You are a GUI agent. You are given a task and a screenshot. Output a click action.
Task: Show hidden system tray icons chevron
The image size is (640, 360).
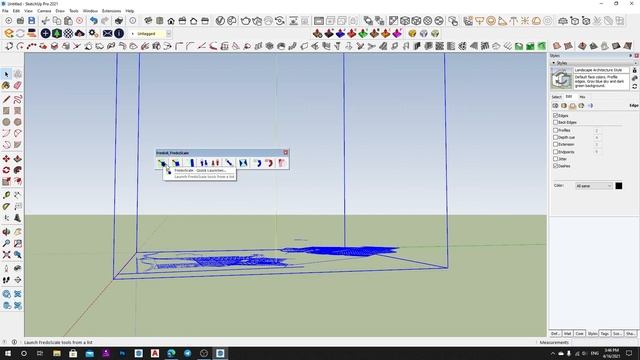[553, 353]
